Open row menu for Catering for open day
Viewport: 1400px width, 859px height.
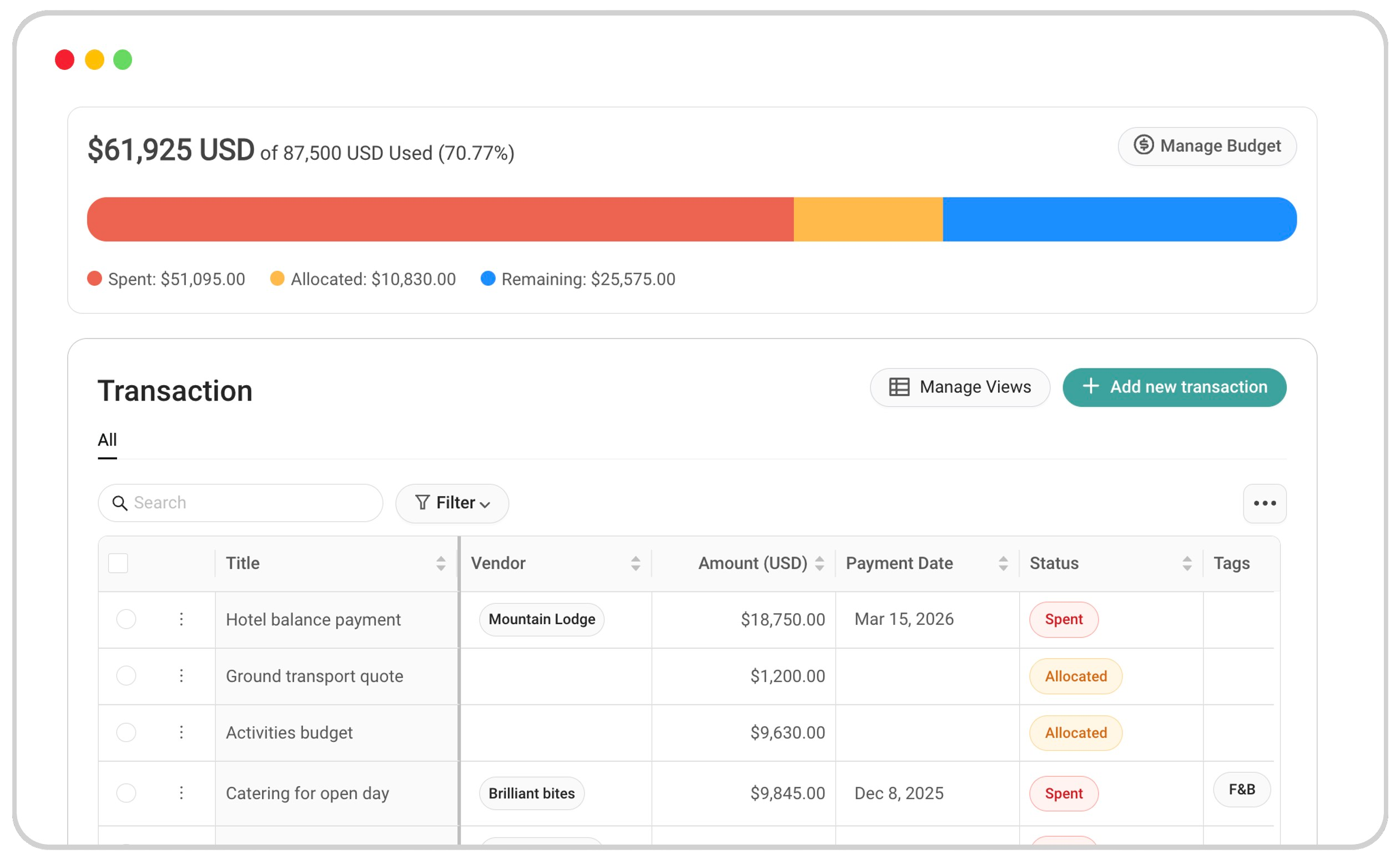tap(182, 793)
